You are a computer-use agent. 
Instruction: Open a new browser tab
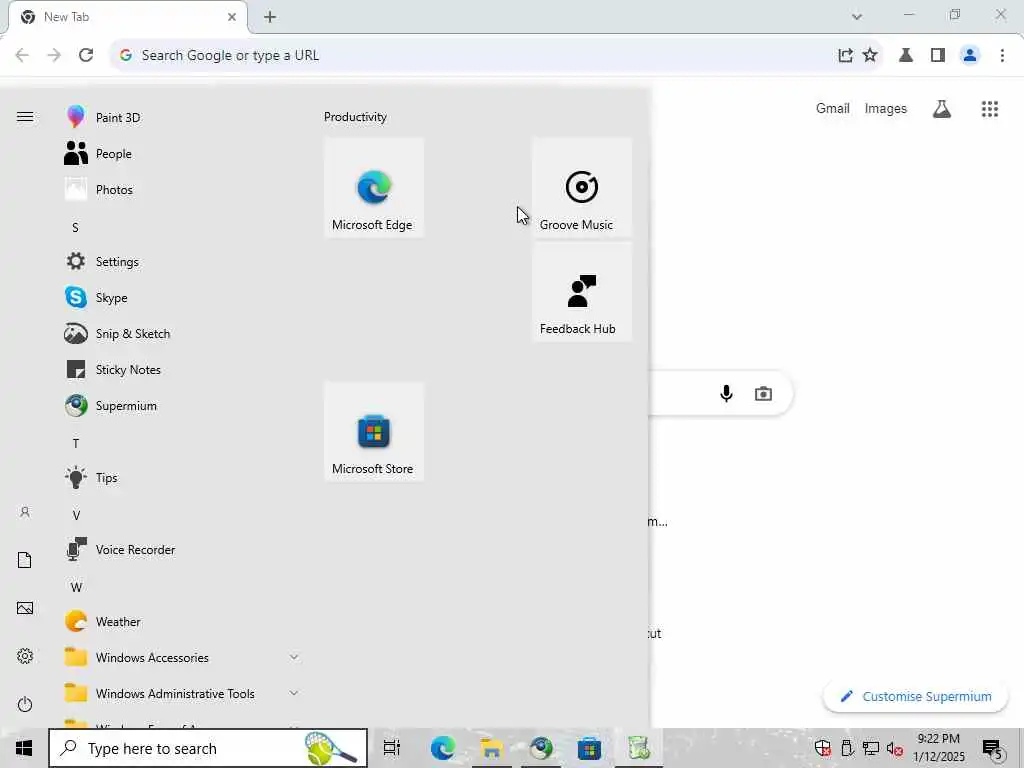[270, 17]
